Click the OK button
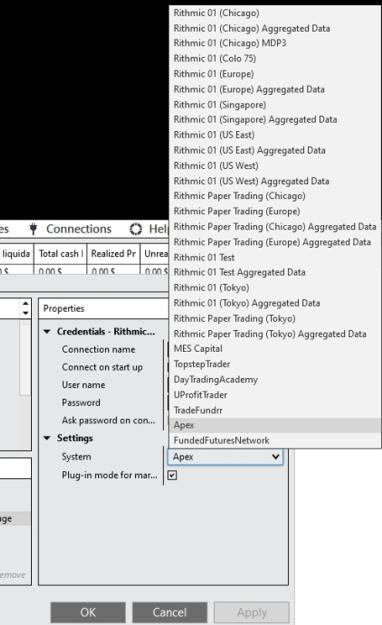The width and height of the screenshot is (382, 625). pos(88,612)
